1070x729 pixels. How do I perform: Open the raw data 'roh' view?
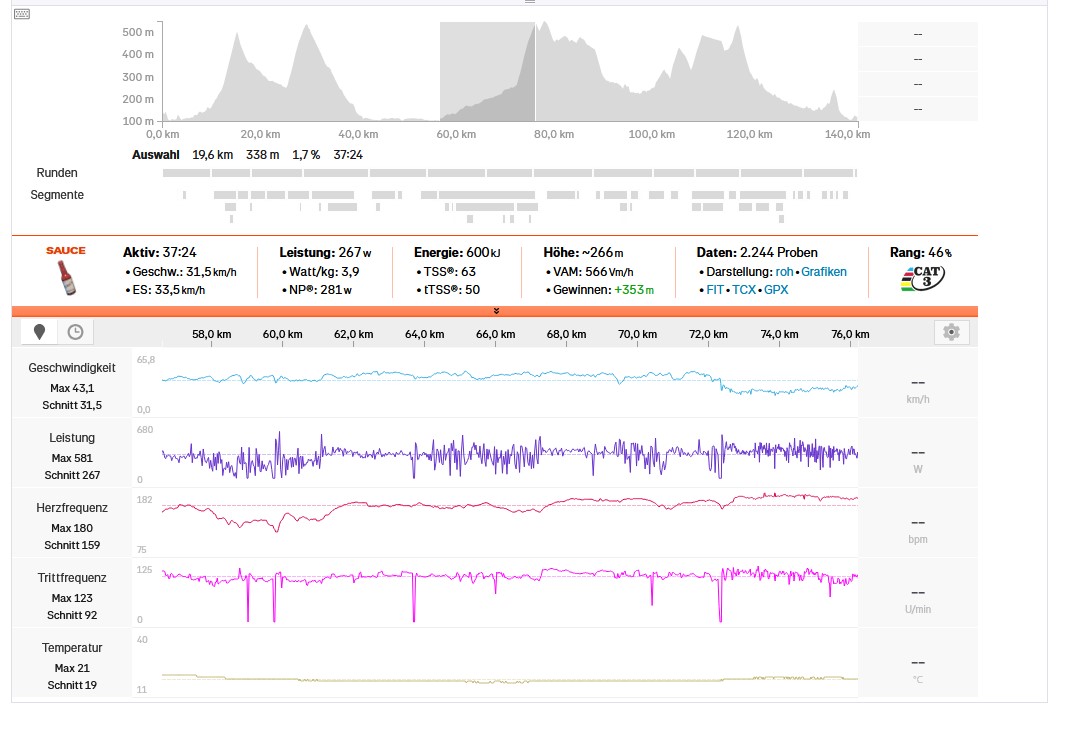coord(784,272)
